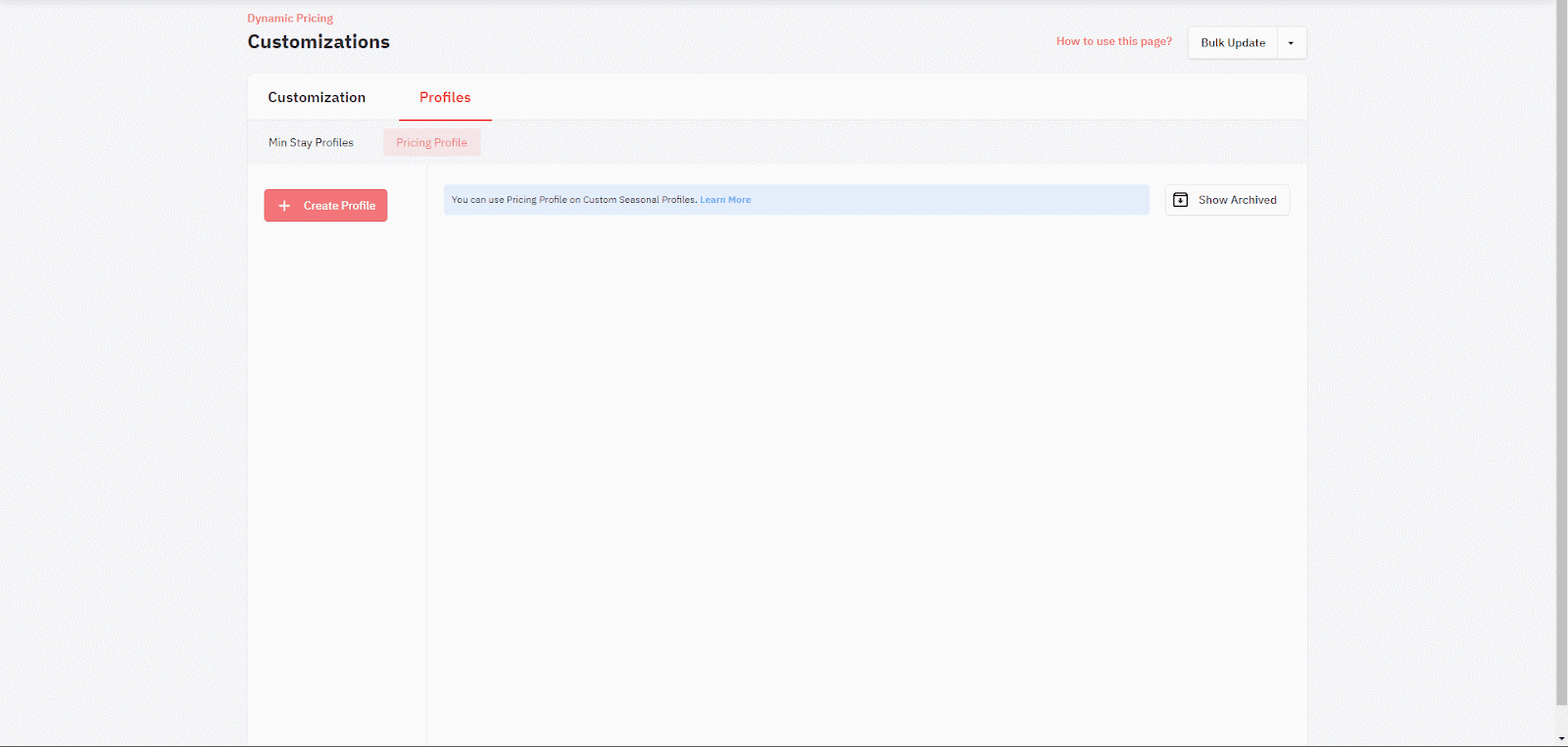Image resolution: width=1568 pixels, height=747 pixels.
Task: Select the Pricing Profile sub-tab
Action: tap(432, 143)
